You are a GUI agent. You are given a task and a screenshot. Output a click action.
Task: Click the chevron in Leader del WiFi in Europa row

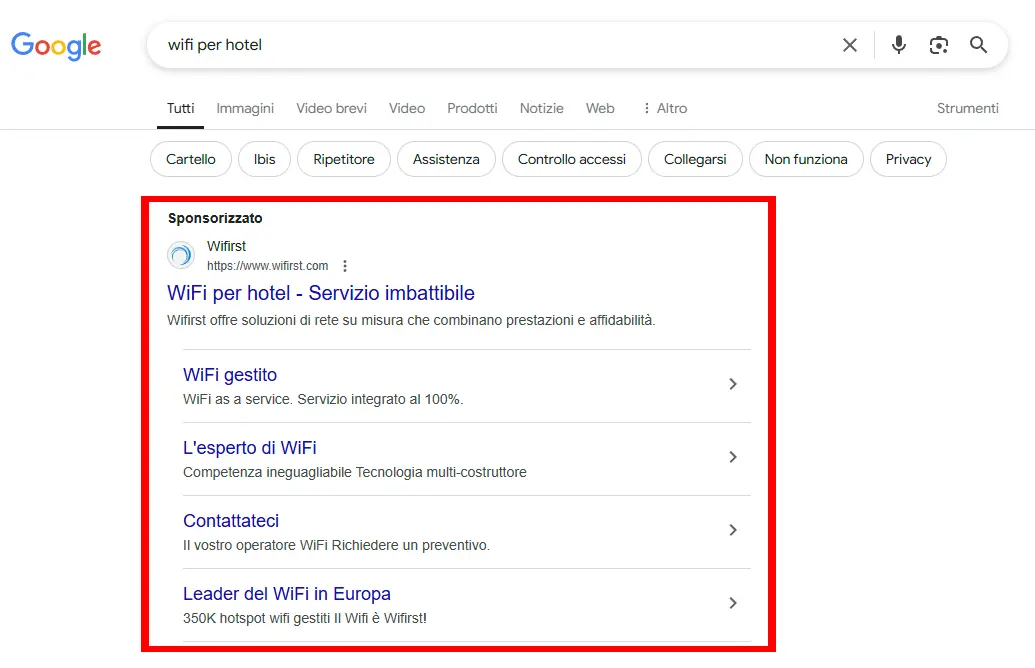(x=733, y=603)
